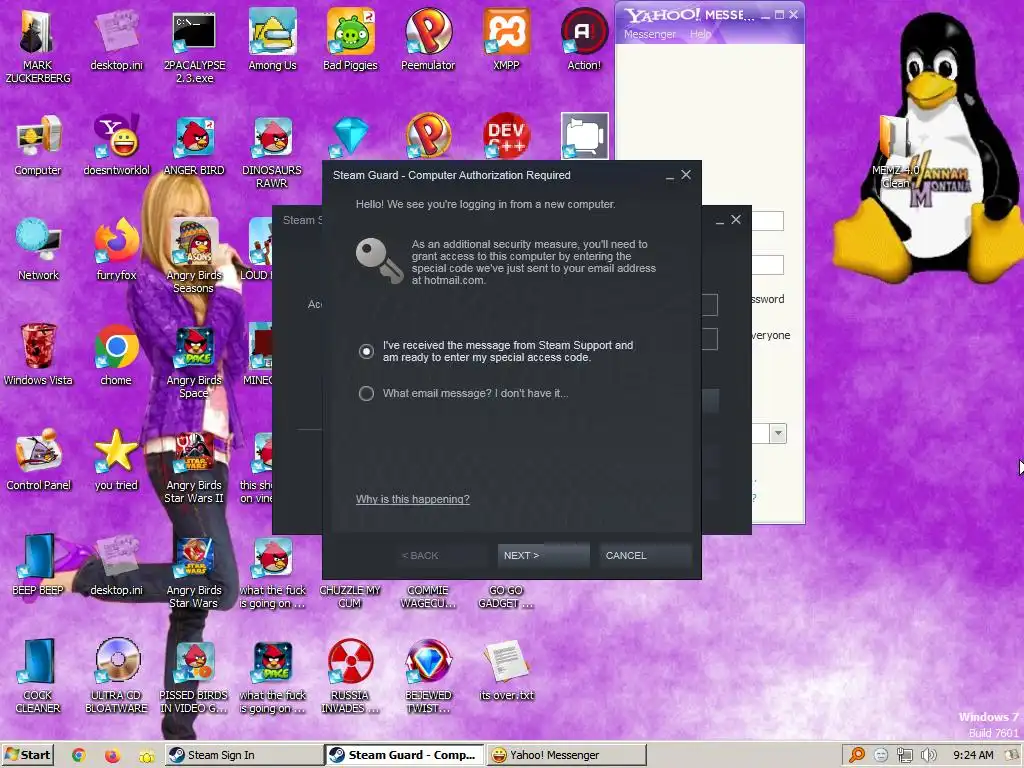This screenshot has width=1024, height=768.
Task: Open the Windows Vista recycle bin icon
Action: (x=38, y=355)
